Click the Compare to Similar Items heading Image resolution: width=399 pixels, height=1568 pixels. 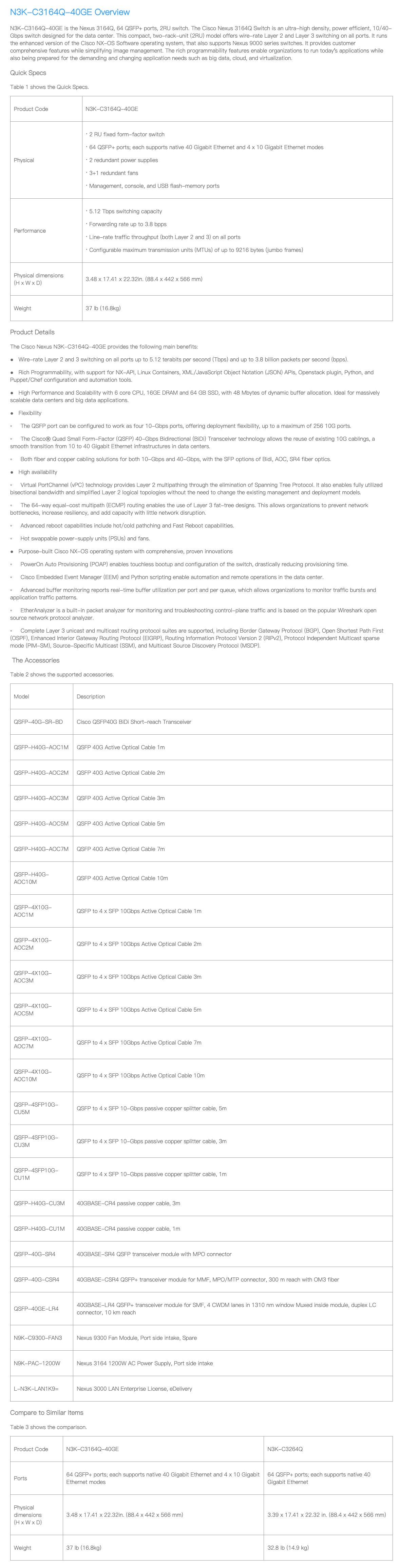[47, 1413]
